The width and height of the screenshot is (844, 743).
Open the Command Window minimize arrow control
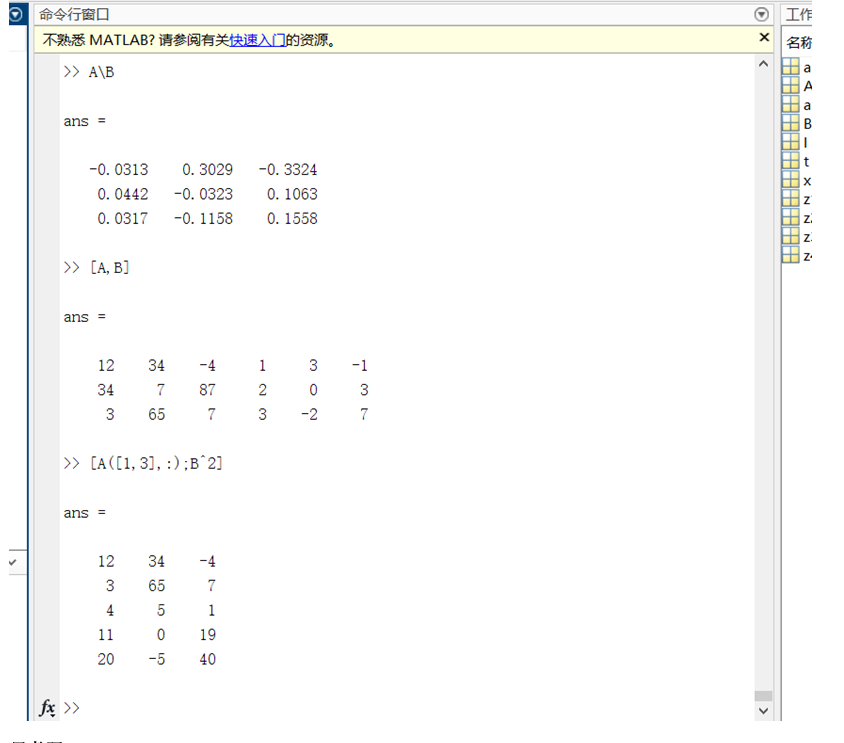pyautogui.click(x=761, y=14)
